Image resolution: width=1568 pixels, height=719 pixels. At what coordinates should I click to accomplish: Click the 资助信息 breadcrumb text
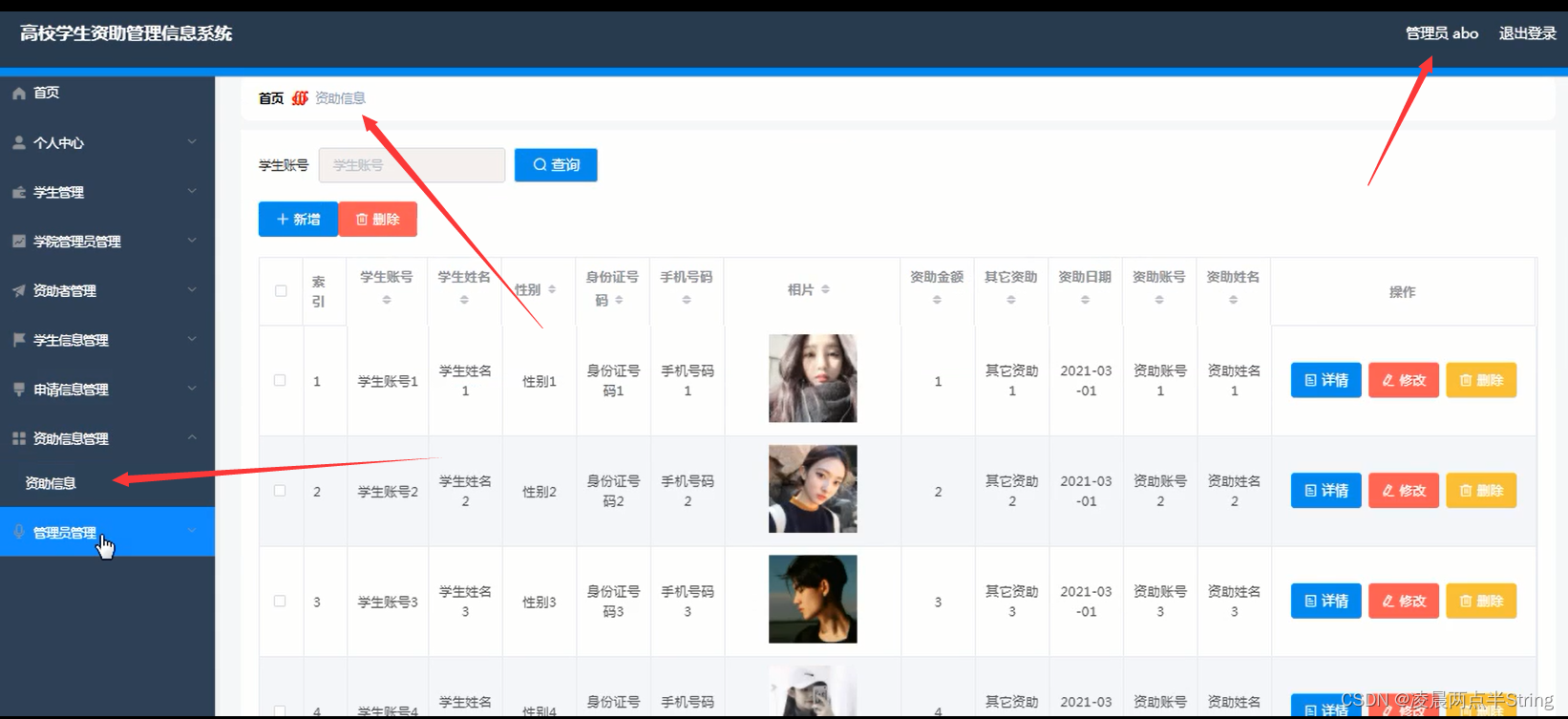point(340,98)
